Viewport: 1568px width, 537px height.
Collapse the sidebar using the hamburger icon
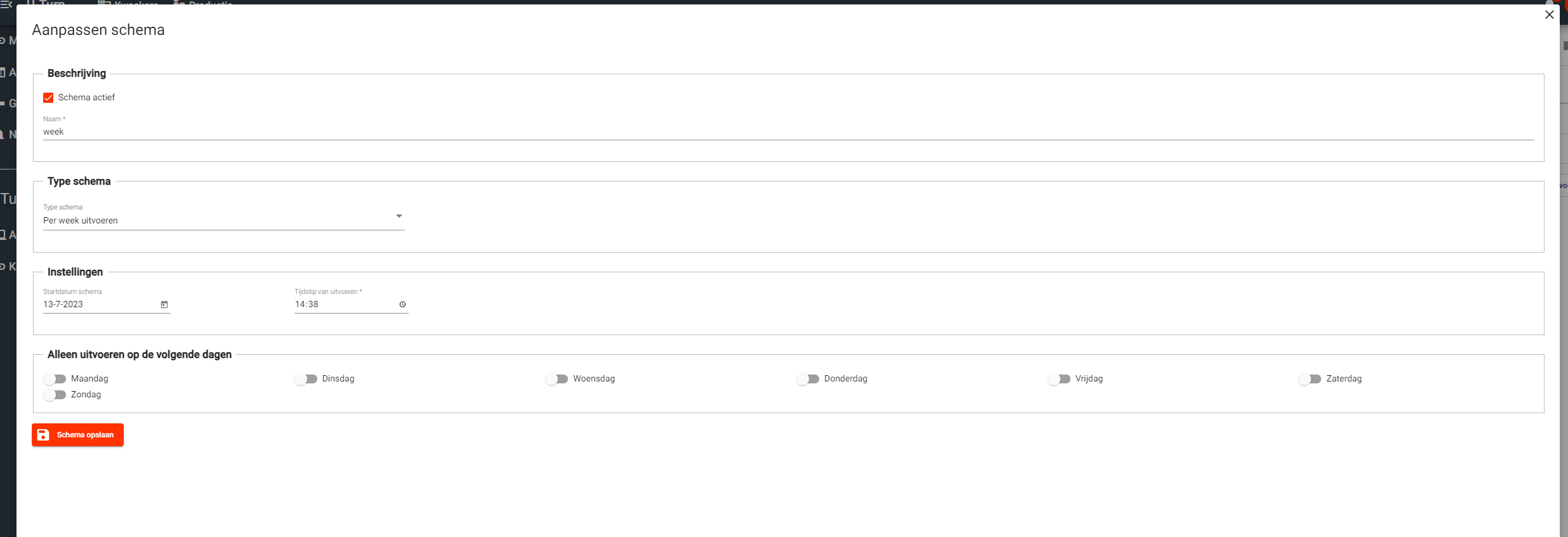click(6, 4)
